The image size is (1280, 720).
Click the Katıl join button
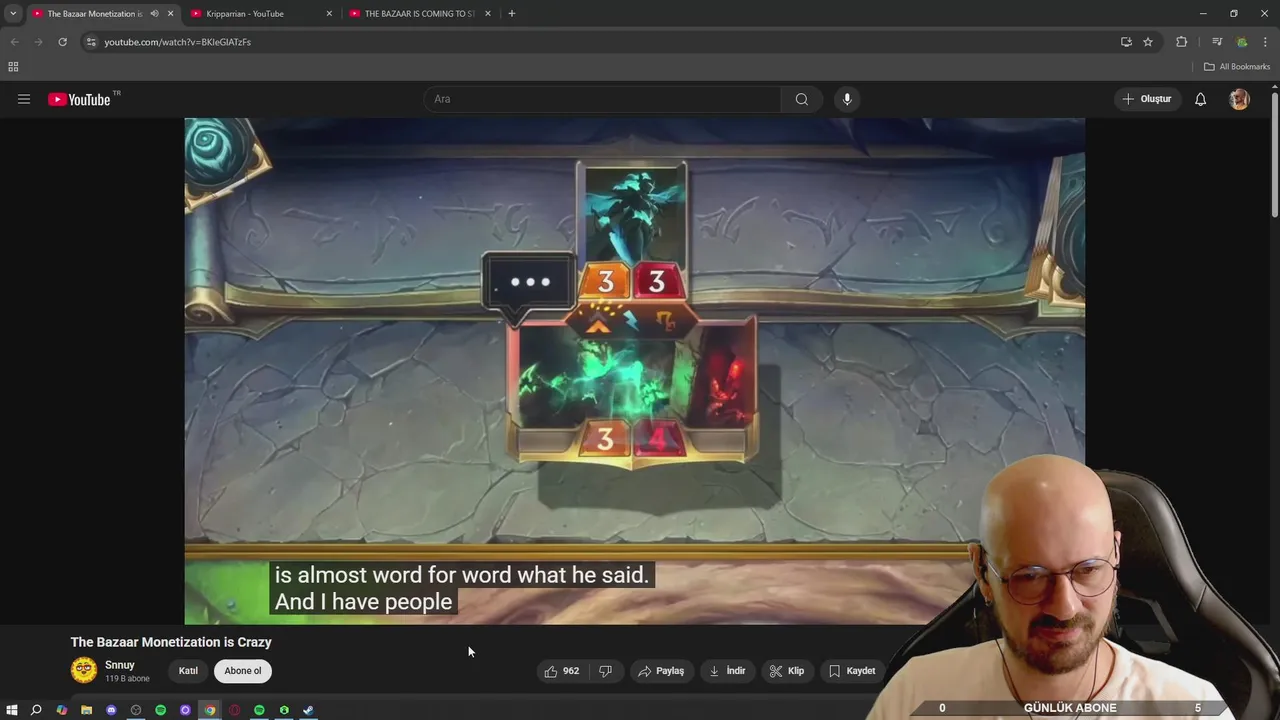[188, 671]
